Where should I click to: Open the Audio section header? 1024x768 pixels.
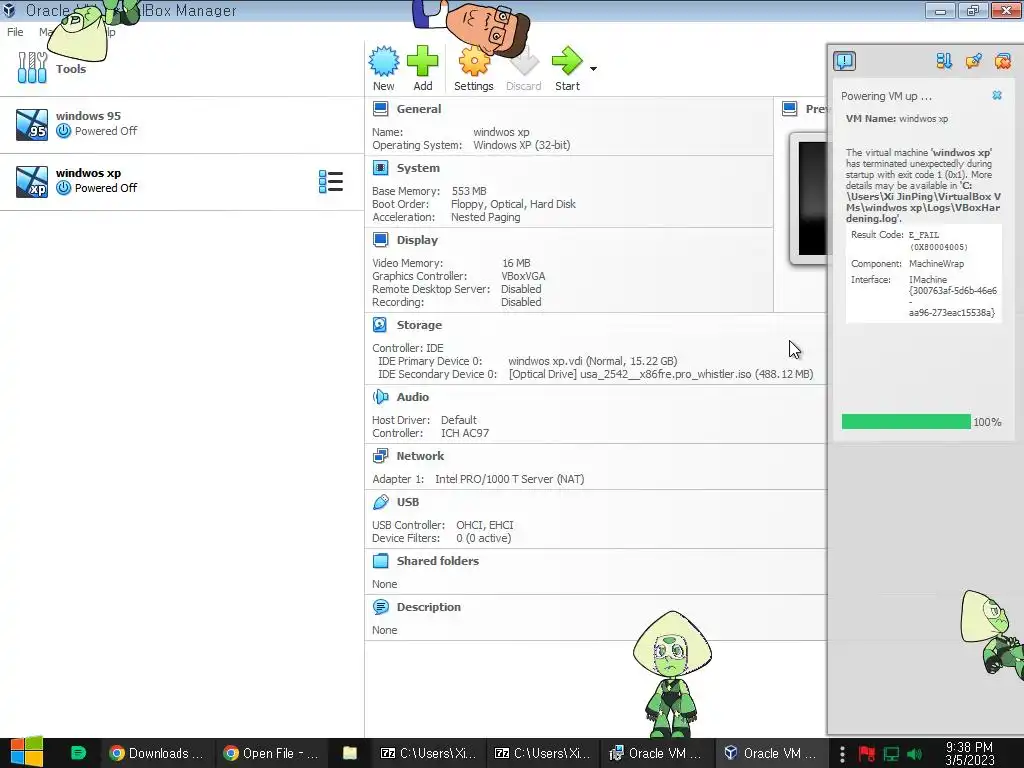pos(413,396)
